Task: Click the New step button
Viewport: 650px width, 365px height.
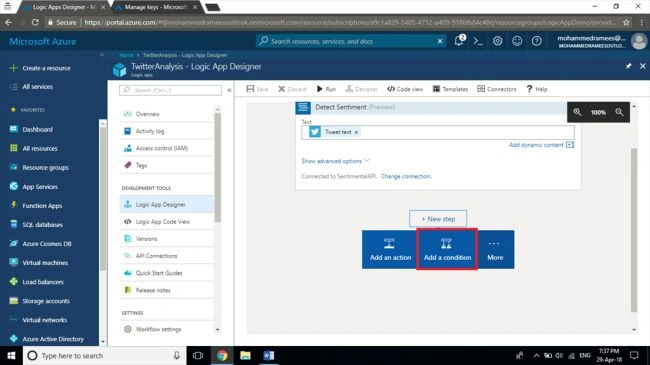Action: [x=438, y=219]
